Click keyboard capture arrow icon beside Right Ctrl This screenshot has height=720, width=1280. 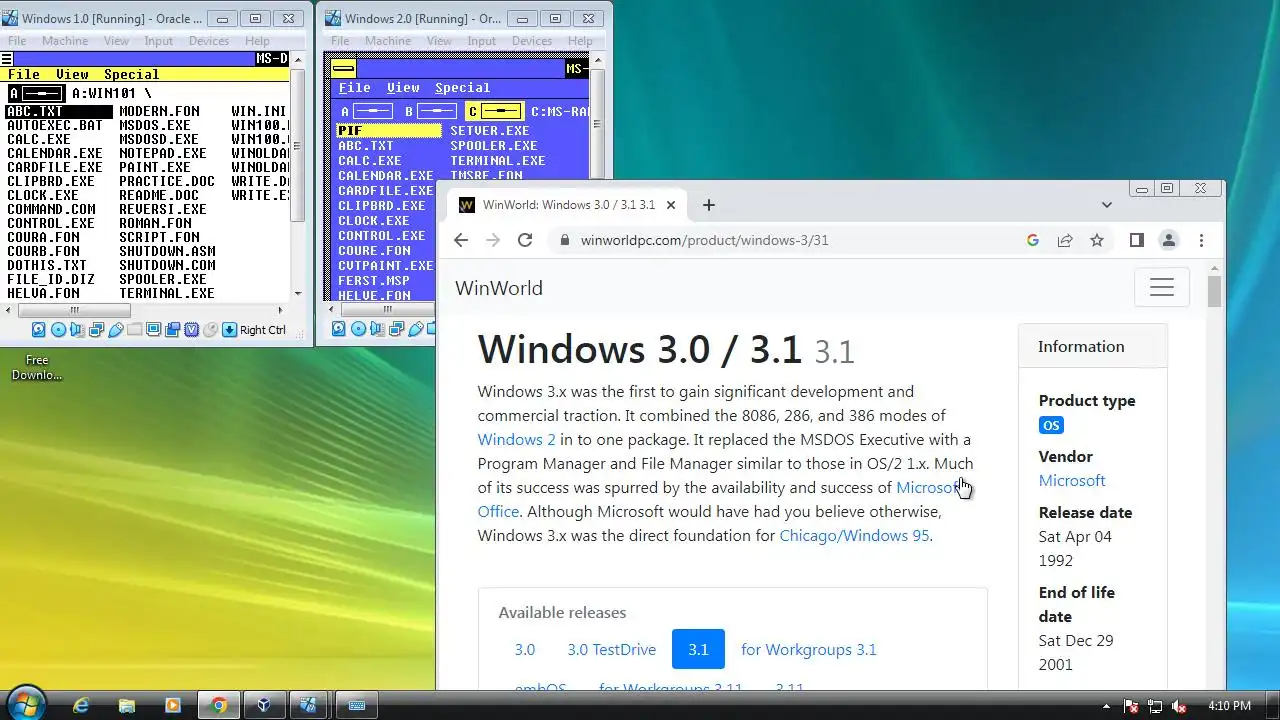229,330
